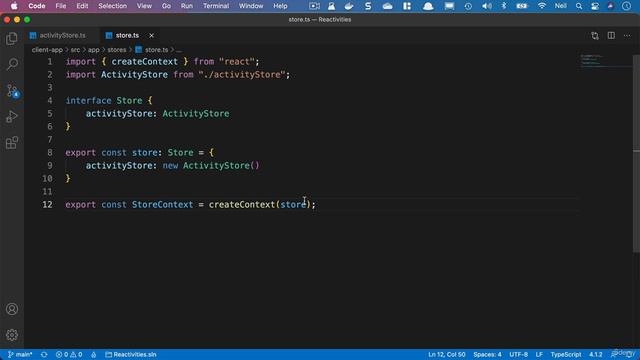Open the Run and Debug view

tap(12, 117)
